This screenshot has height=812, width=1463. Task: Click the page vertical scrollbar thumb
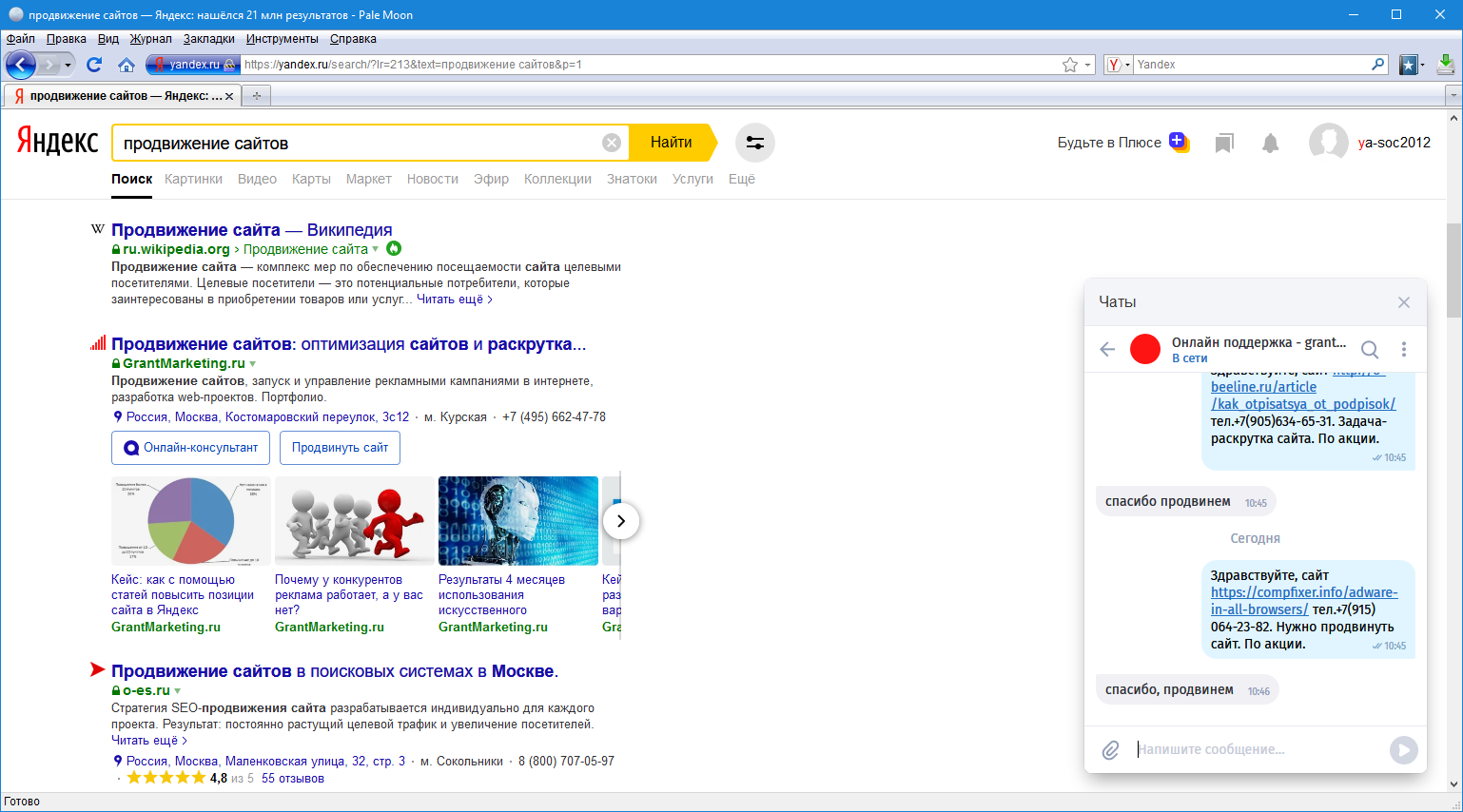point(1453,271)
